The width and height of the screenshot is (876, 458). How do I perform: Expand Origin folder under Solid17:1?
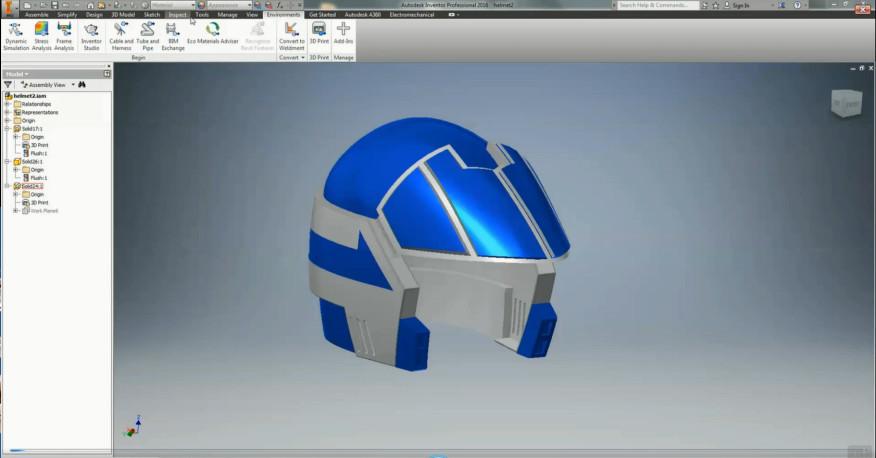(x=16, y=137)
